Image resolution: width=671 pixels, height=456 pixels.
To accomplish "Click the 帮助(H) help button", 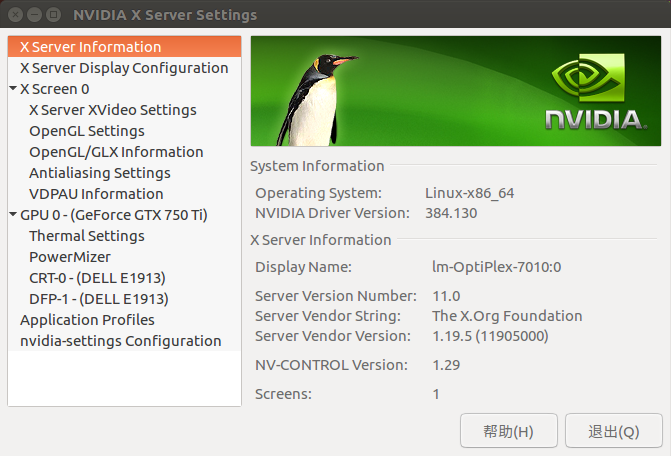I will coord(509,431).
